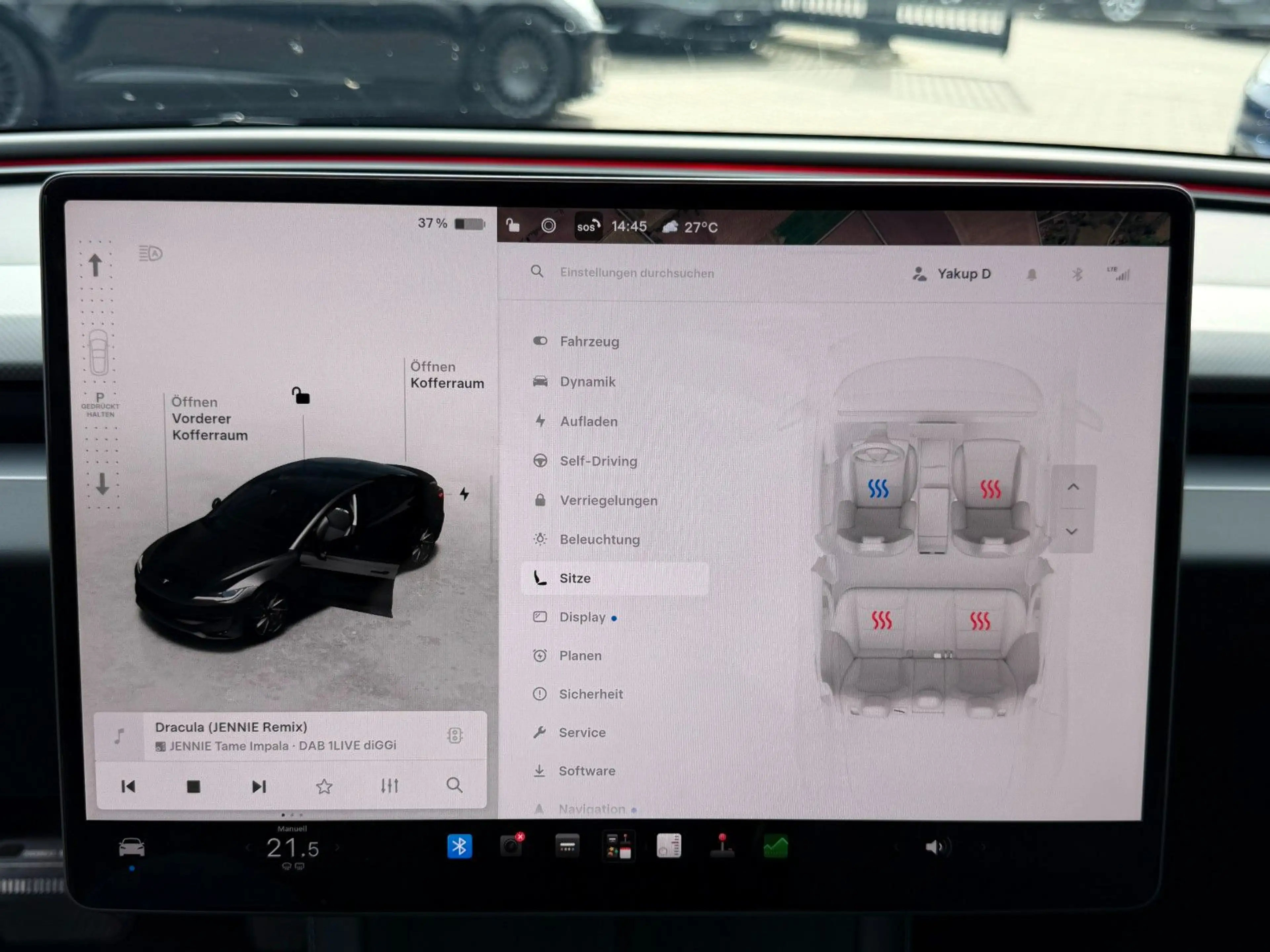Open the Fahrzeug settings menu
The width and height of the screenshot is (1270, 952).
(x=576, y=341)
